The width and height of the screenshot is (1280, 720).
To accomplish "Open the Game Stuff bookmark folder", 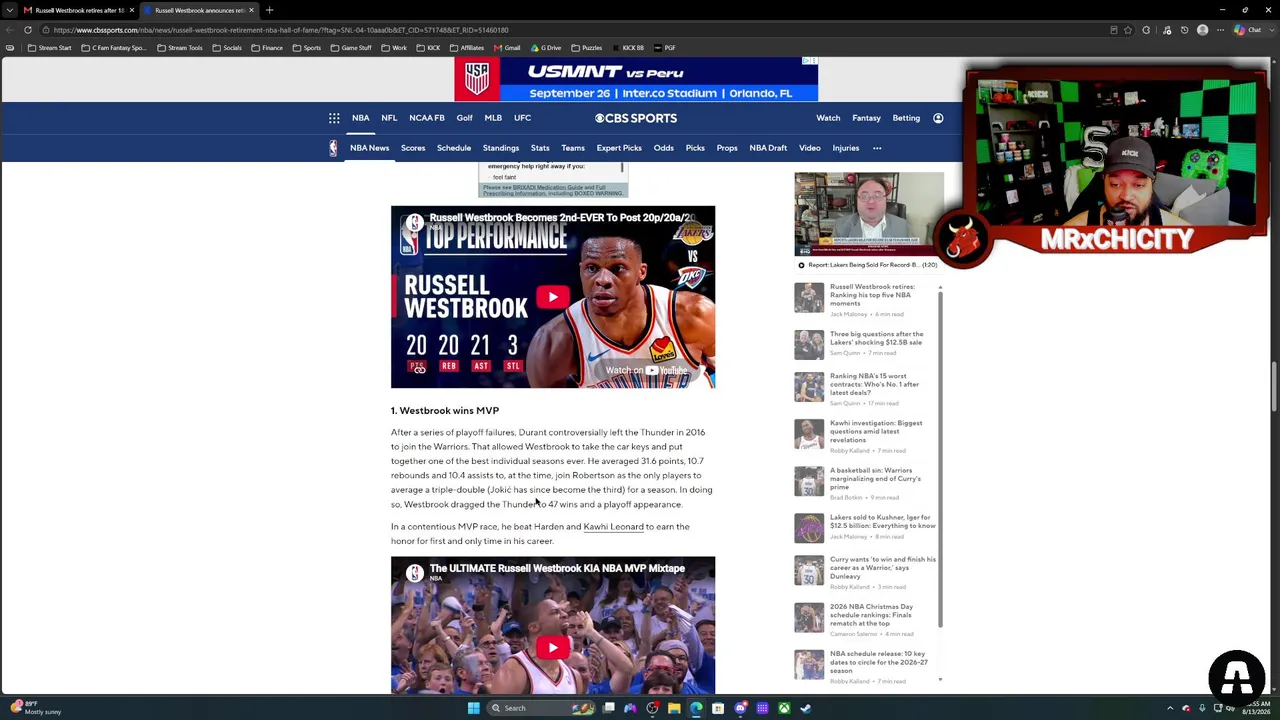I will 351,48.
